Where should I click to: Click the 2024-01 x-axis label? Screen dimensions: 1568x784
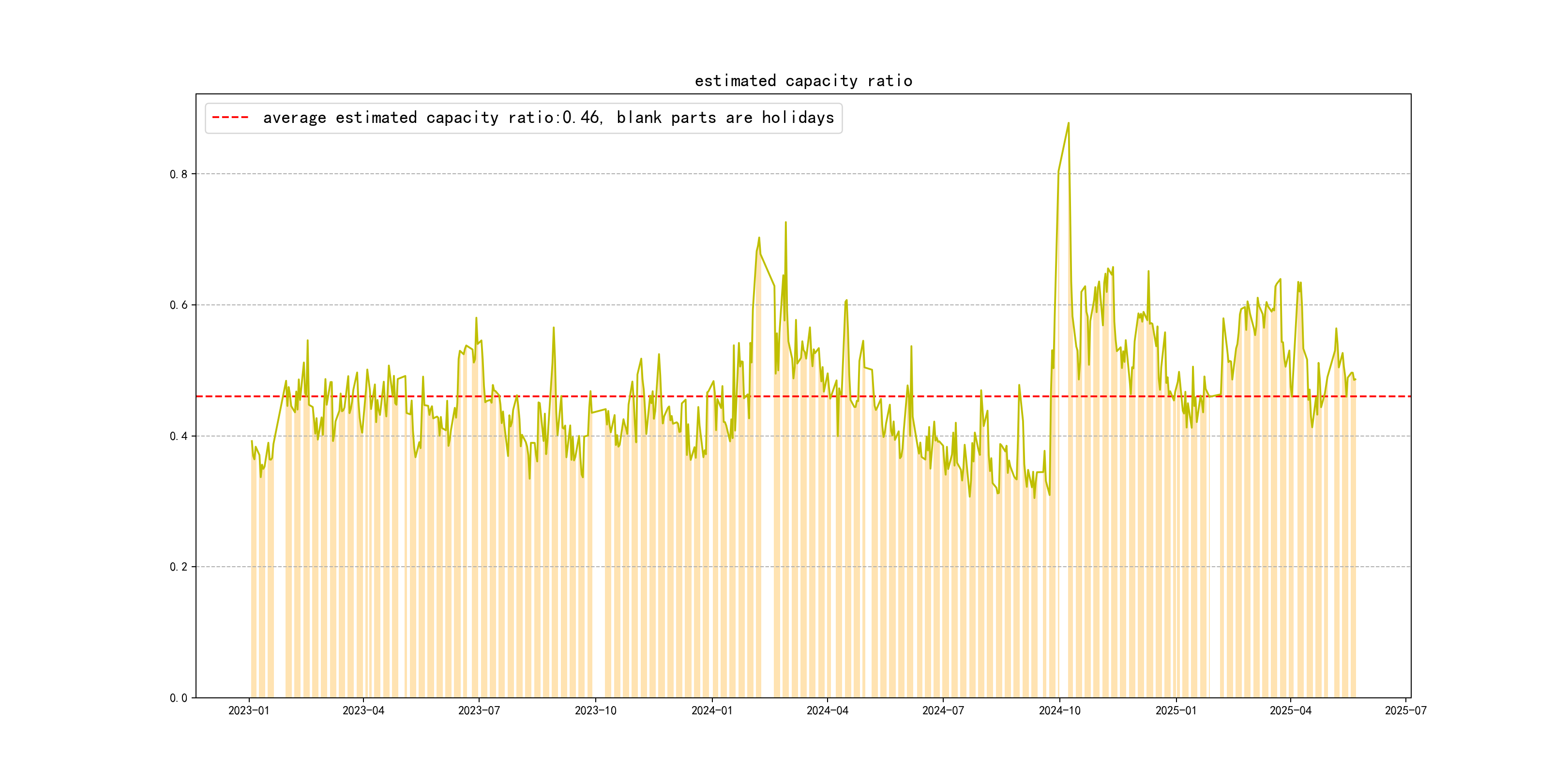[711, 710]
